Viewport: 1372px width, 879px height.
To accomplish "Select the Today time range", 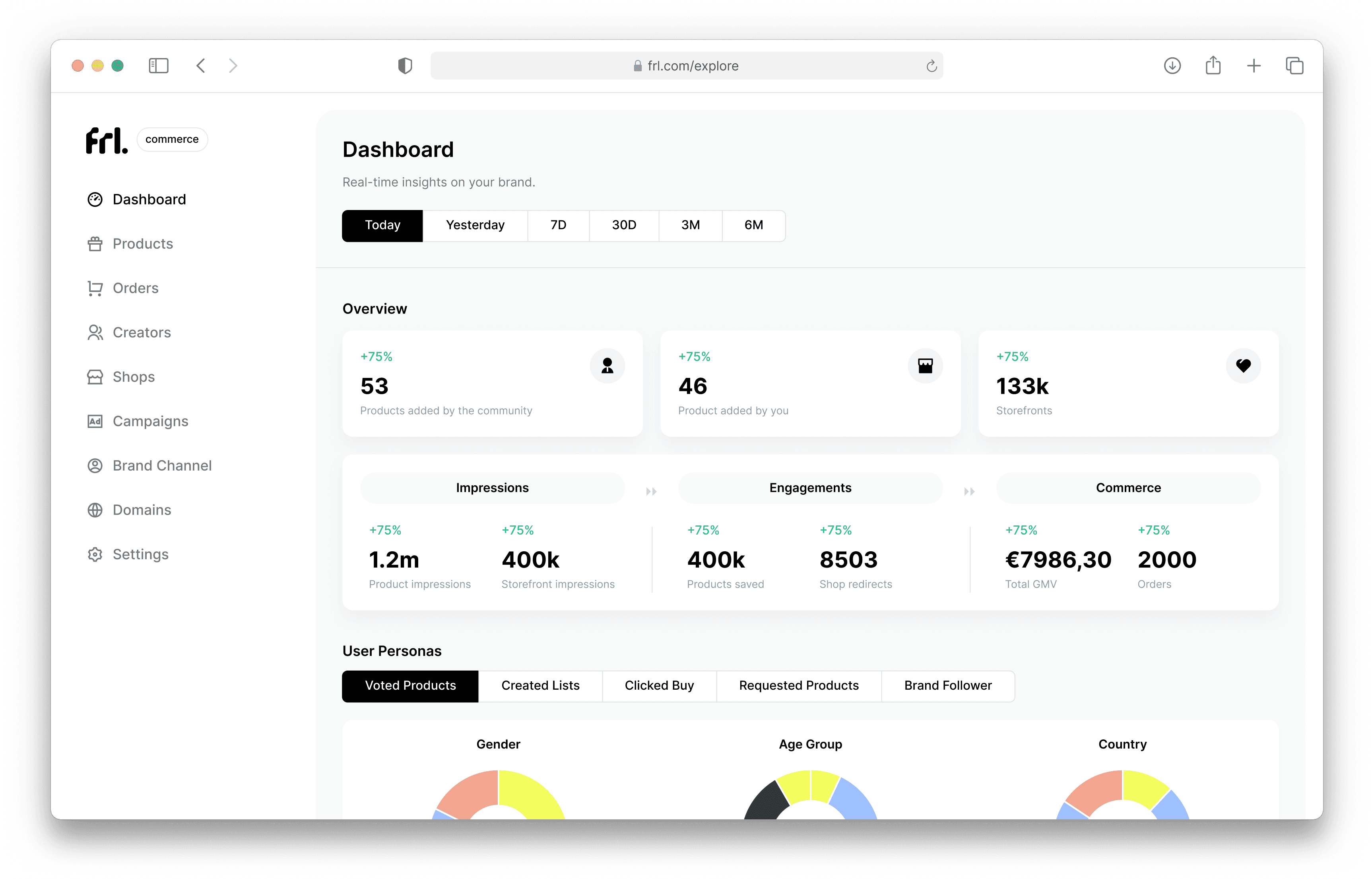I will pyautogui.click(x=382, y=226).
